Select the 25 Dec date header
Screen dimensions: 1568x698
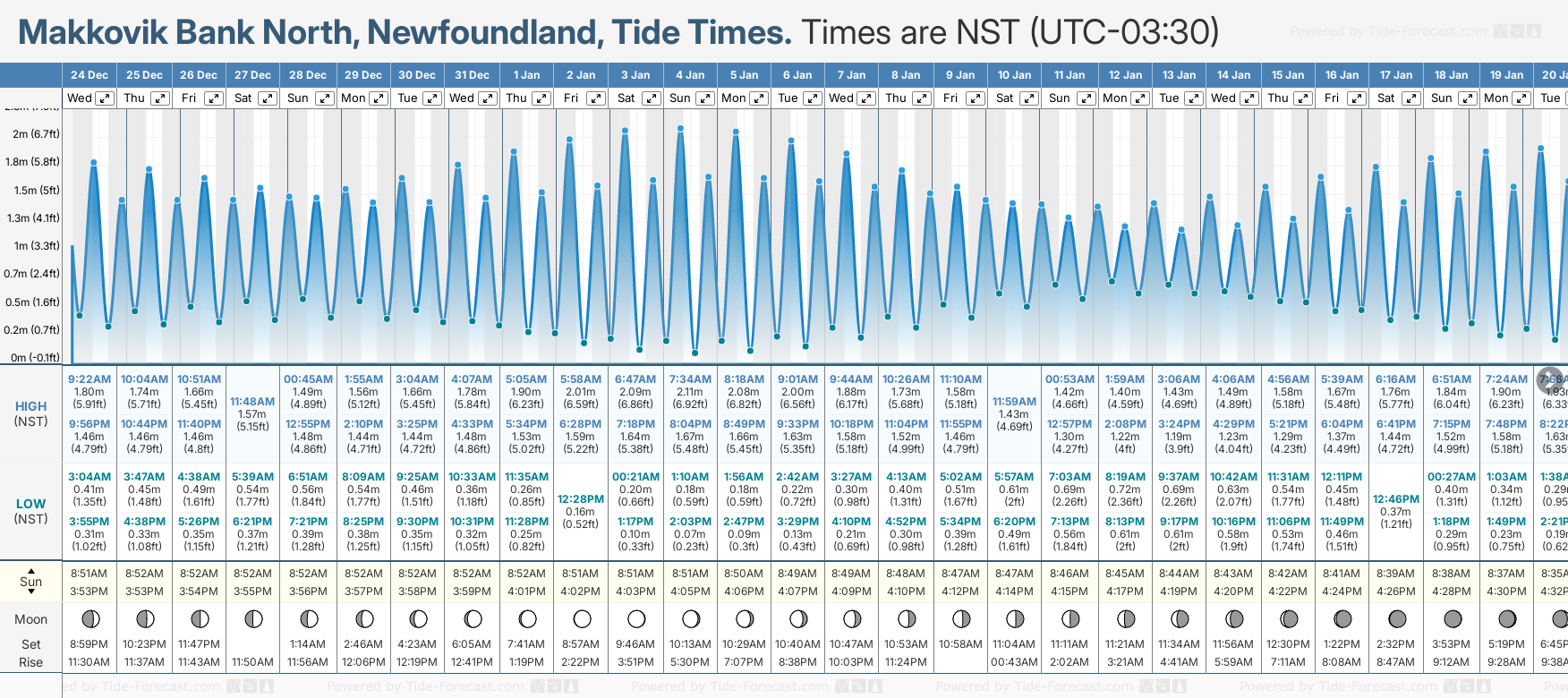pos(144,75)
